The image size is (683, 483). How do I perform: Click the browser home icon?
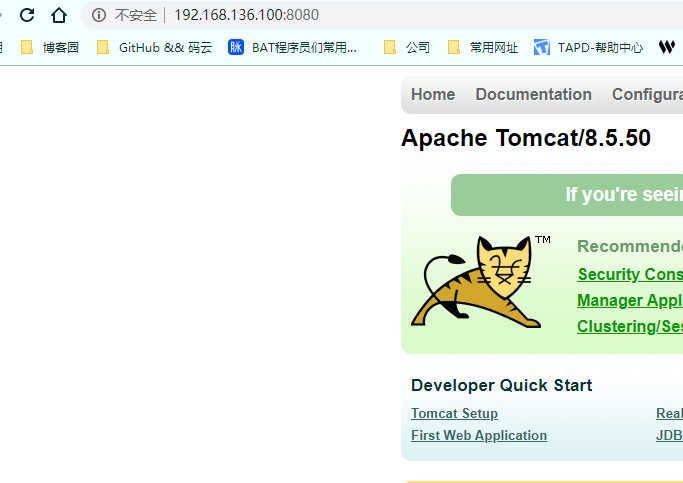click(x=59, y=15)
